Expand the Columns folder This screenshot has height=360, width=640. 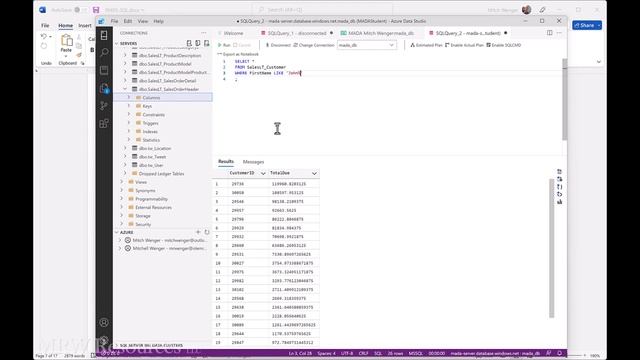pos(129,98)
